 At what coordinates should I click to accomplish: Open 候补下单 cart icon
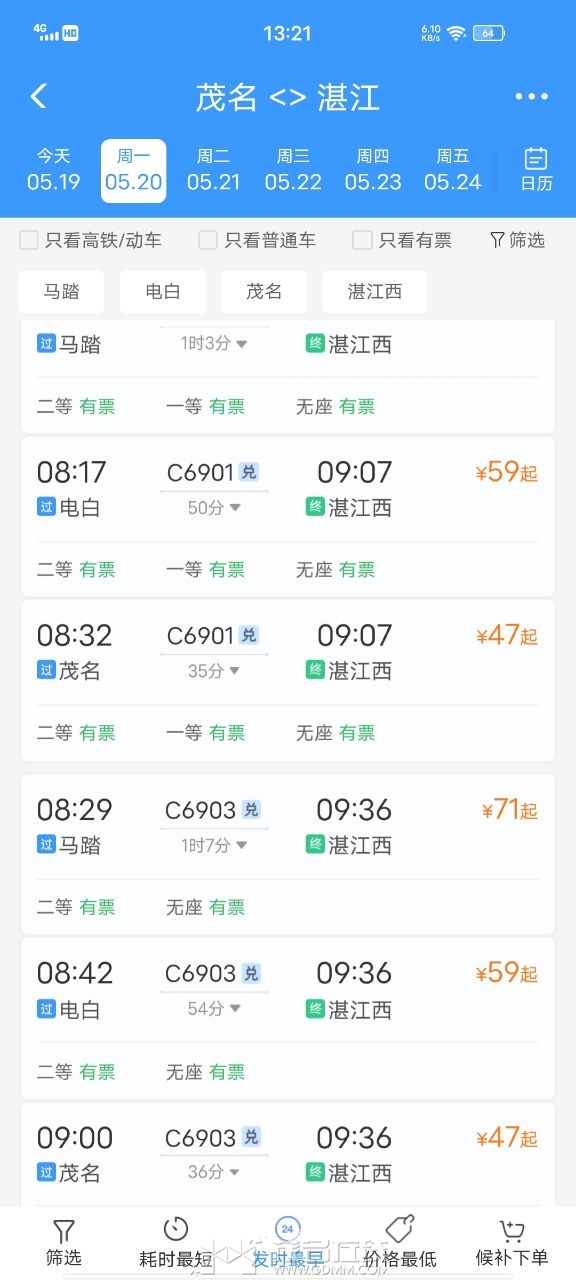[x=511, y=1230]
